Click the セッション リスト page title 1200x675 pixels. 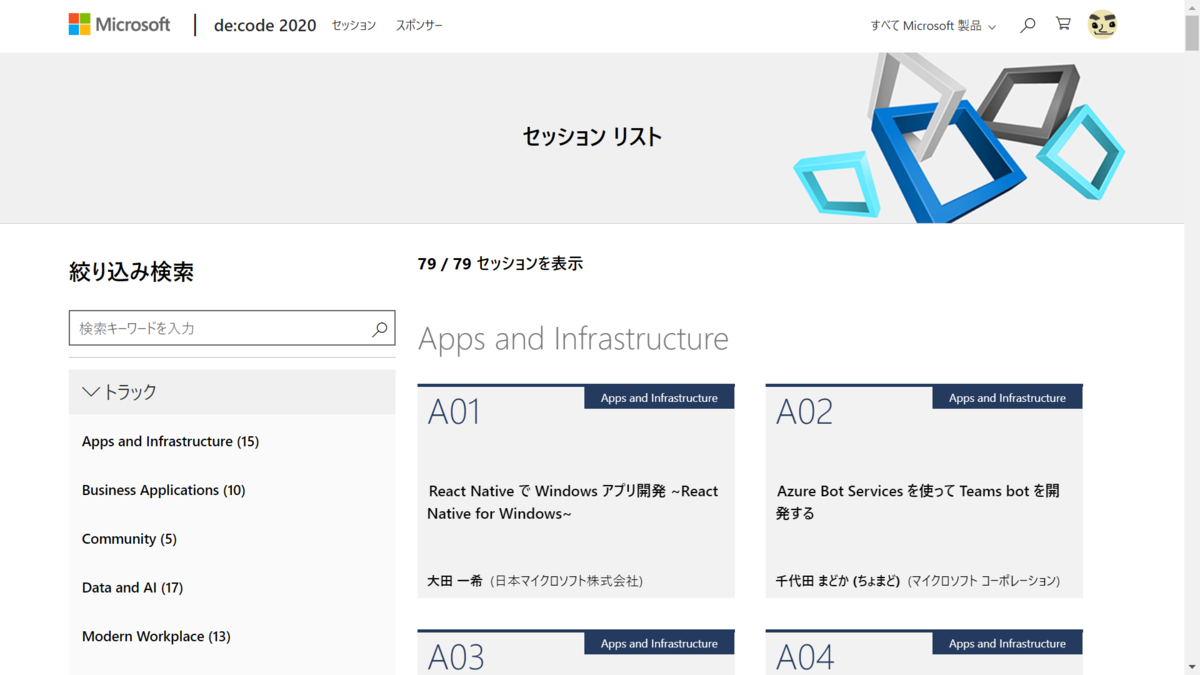click(x=592, y=137)
